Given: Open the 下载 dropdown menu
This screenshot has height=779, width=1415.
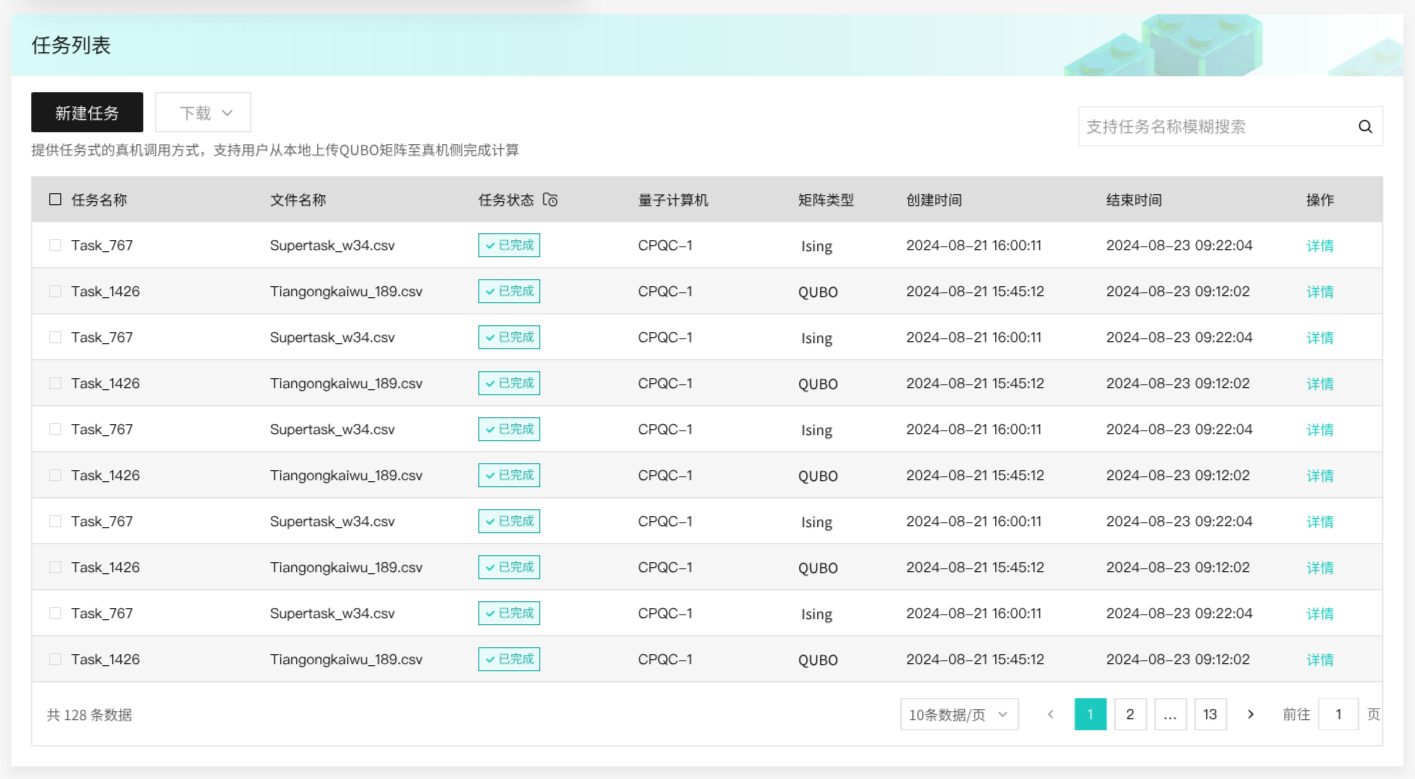Looking at the screenshot, I should click(203, 113).
